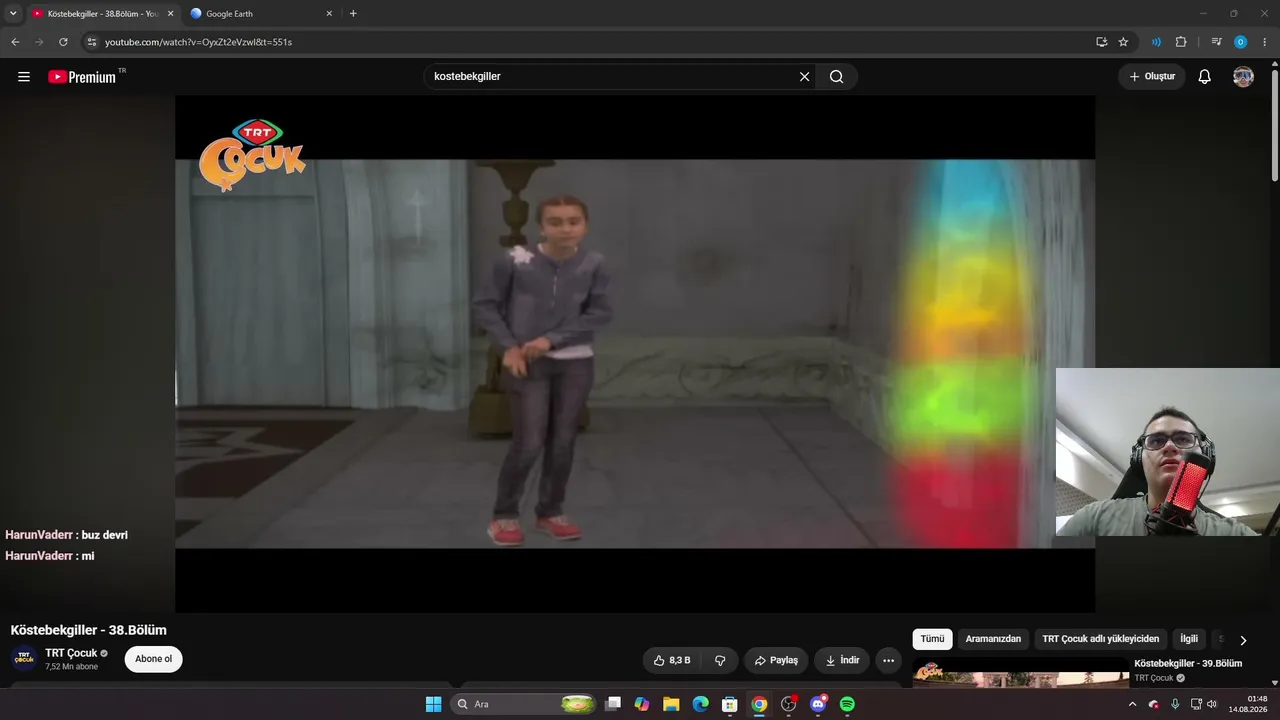
Task: Open the 39.Bölüm suggested video thumbnail
Action: [1021, 673]
